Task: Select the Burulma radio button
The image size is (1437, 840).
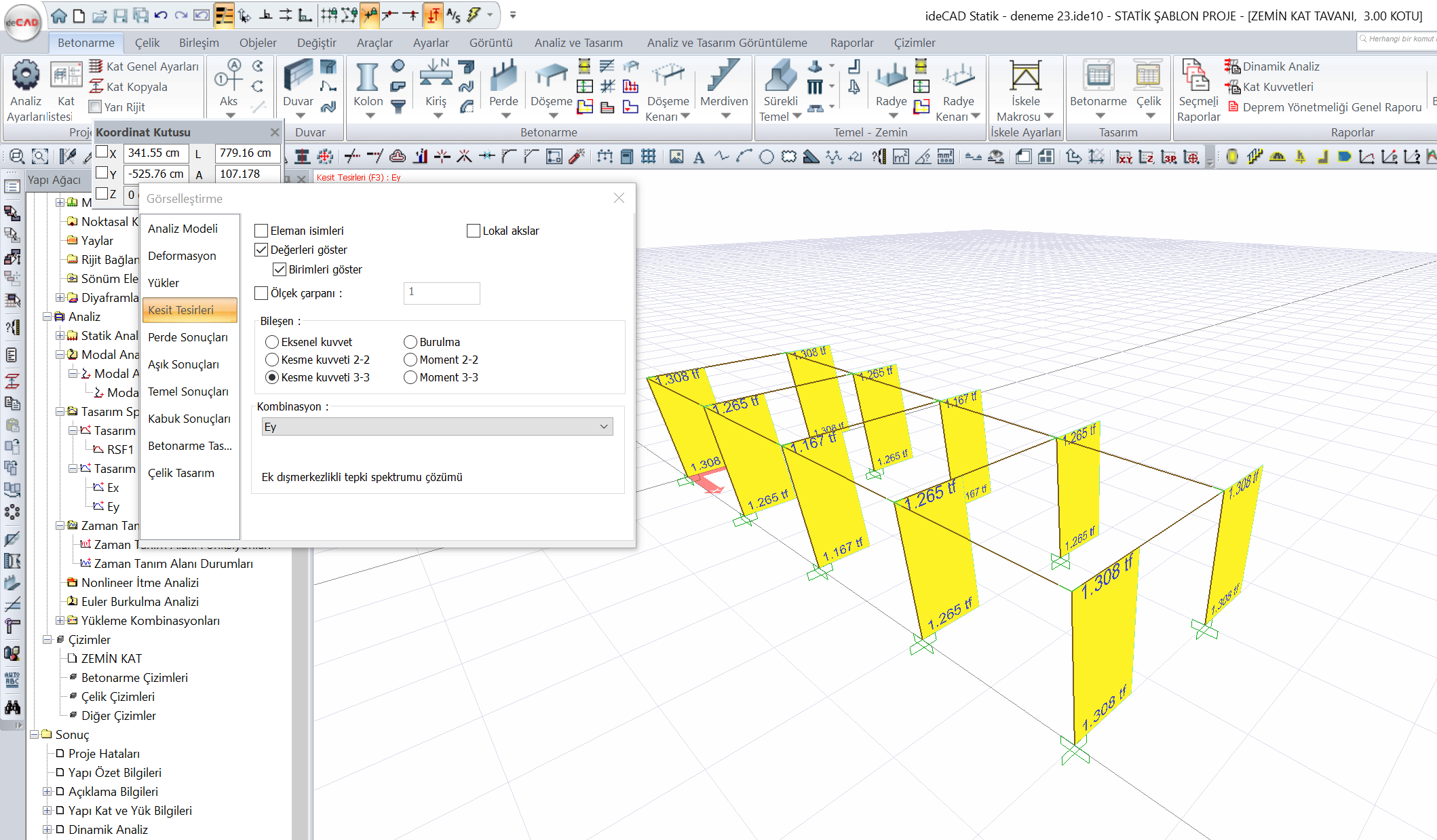Action: [410, 342]
